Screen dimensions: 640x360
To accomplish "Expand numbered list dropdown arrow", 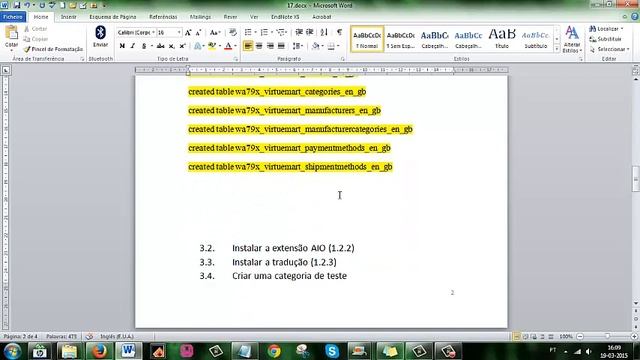I will [272, 32].
